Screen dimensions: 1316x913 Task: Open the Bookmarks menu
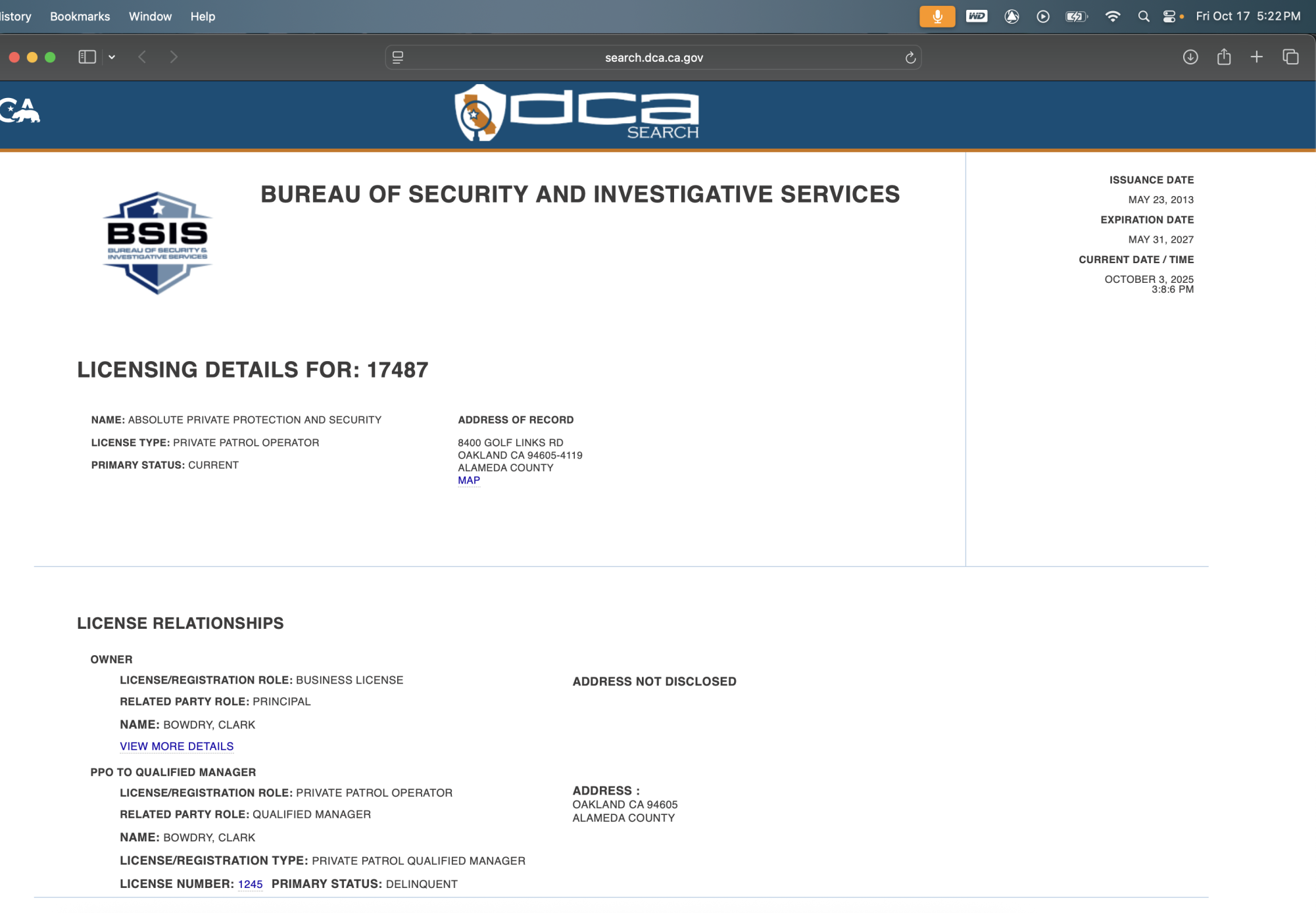80,16
